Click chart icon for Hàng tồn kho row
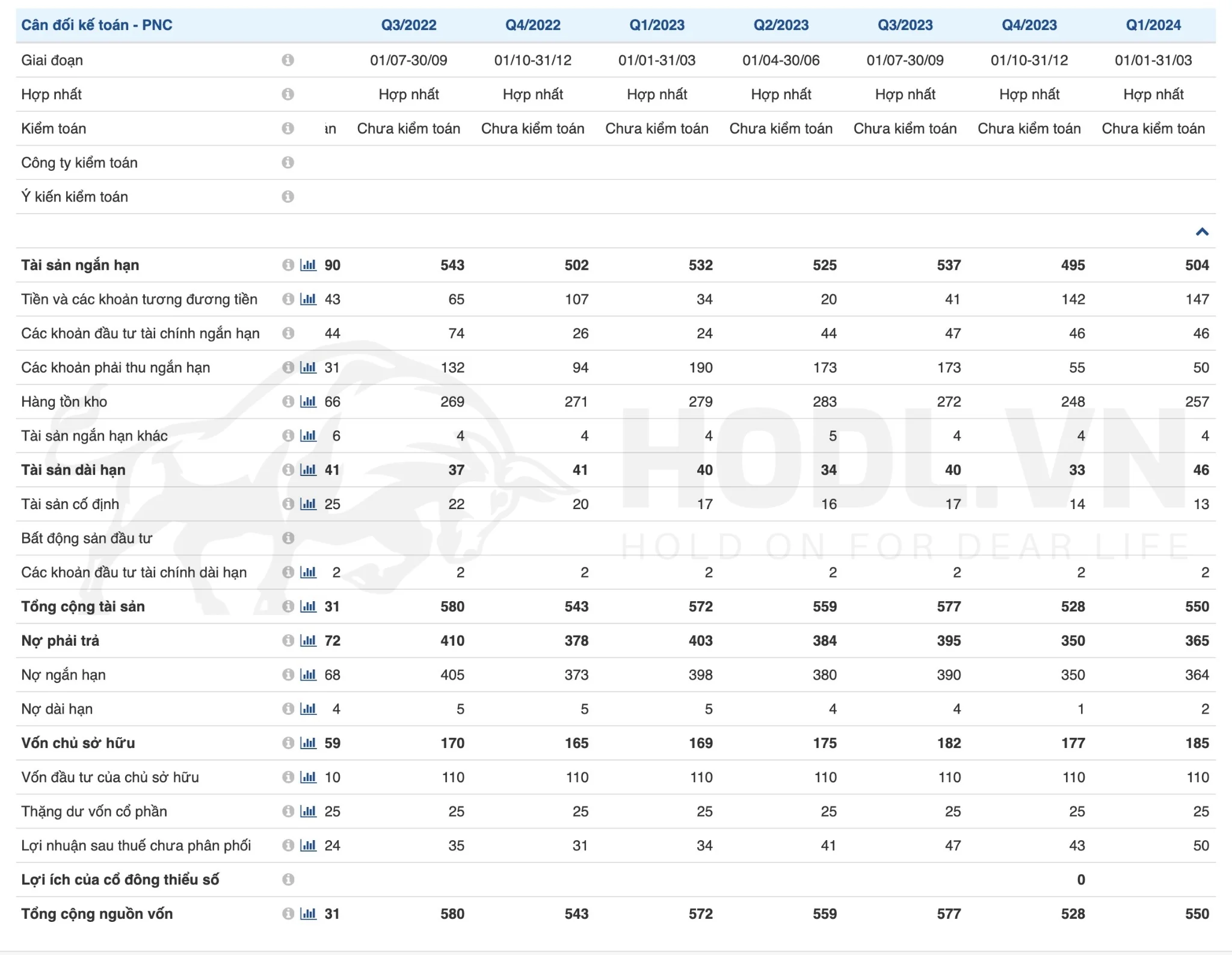 [x=308, y=402]
